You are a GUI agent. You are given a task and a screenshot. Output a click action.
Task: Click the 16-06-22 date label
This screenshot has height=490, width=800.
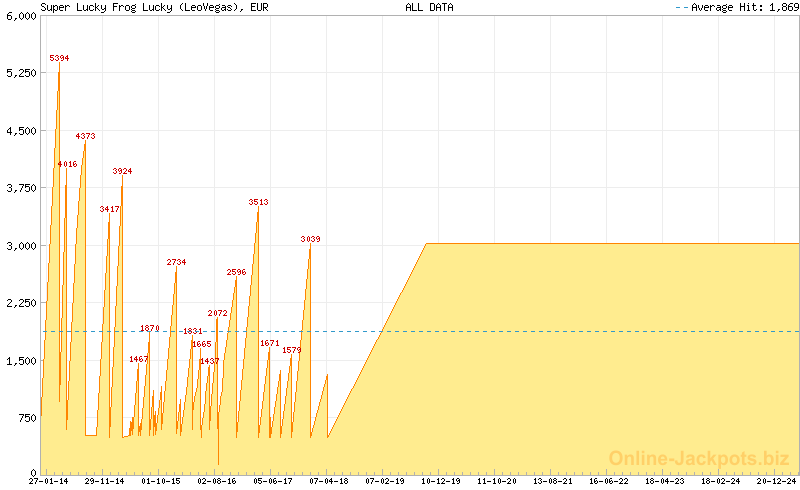pos(609,481)
